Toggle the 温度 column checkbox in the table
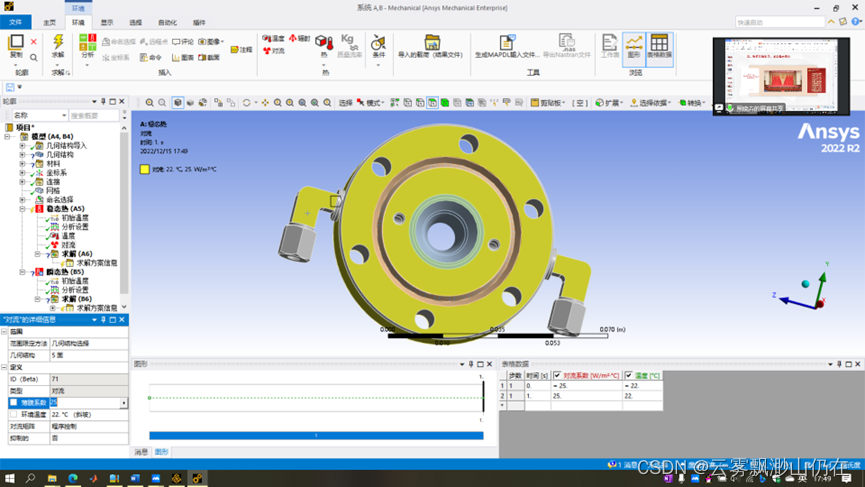Viewport: 865px width, 487px height. tap(628, 376)
